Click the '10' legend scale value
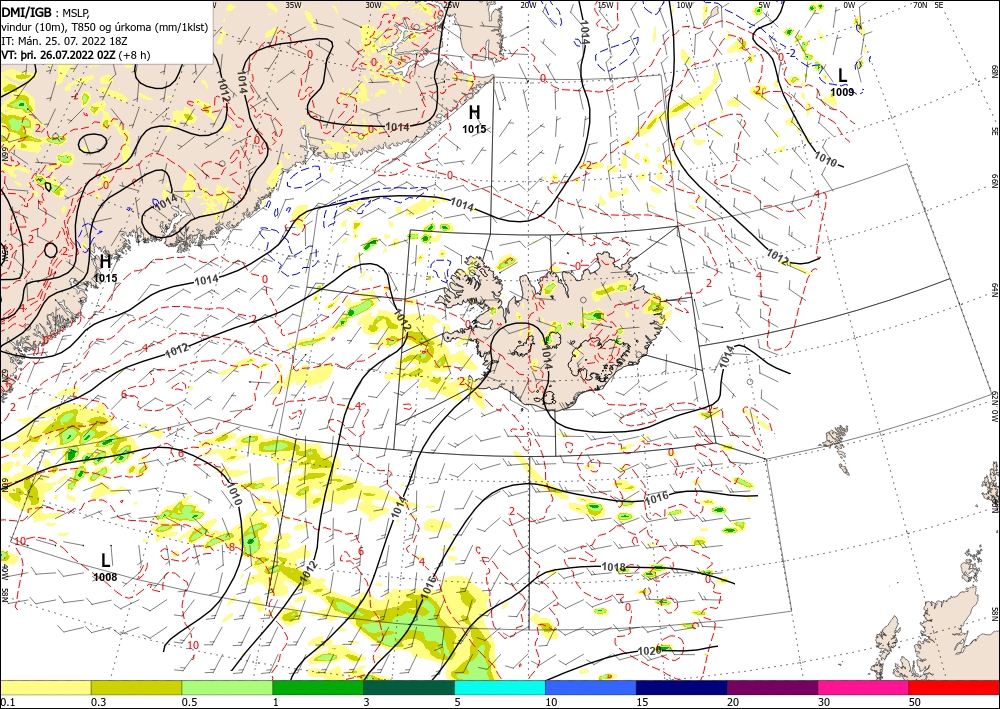The image size is (1000, 709). pos(551,702)
